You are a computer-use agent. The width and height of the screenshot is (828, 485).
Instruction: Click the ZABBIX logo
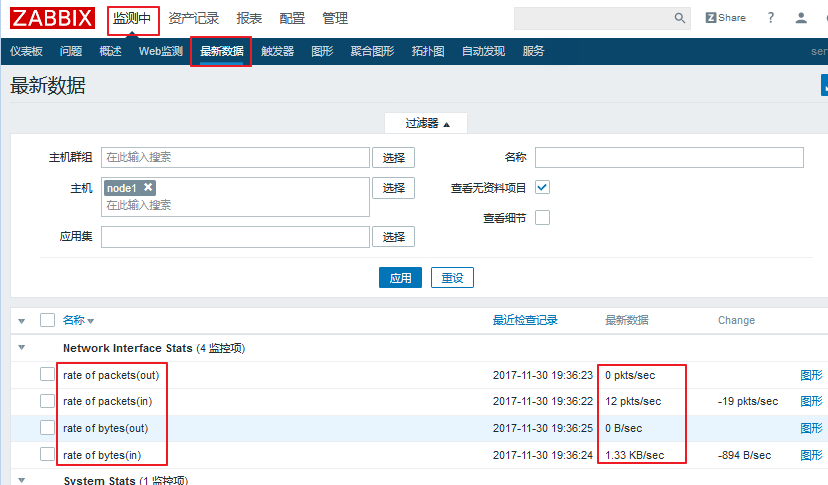coord(53,18)
